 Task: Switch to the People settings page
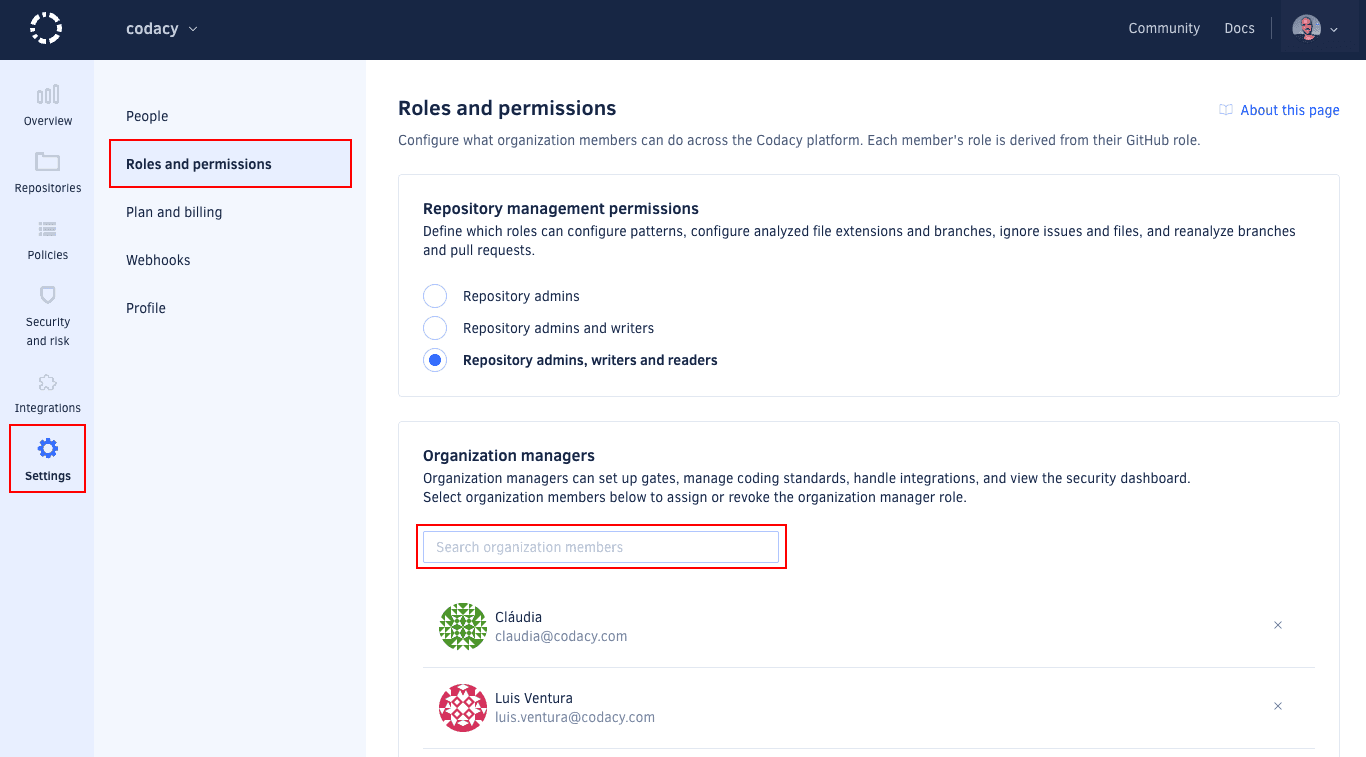coord(146,116)
